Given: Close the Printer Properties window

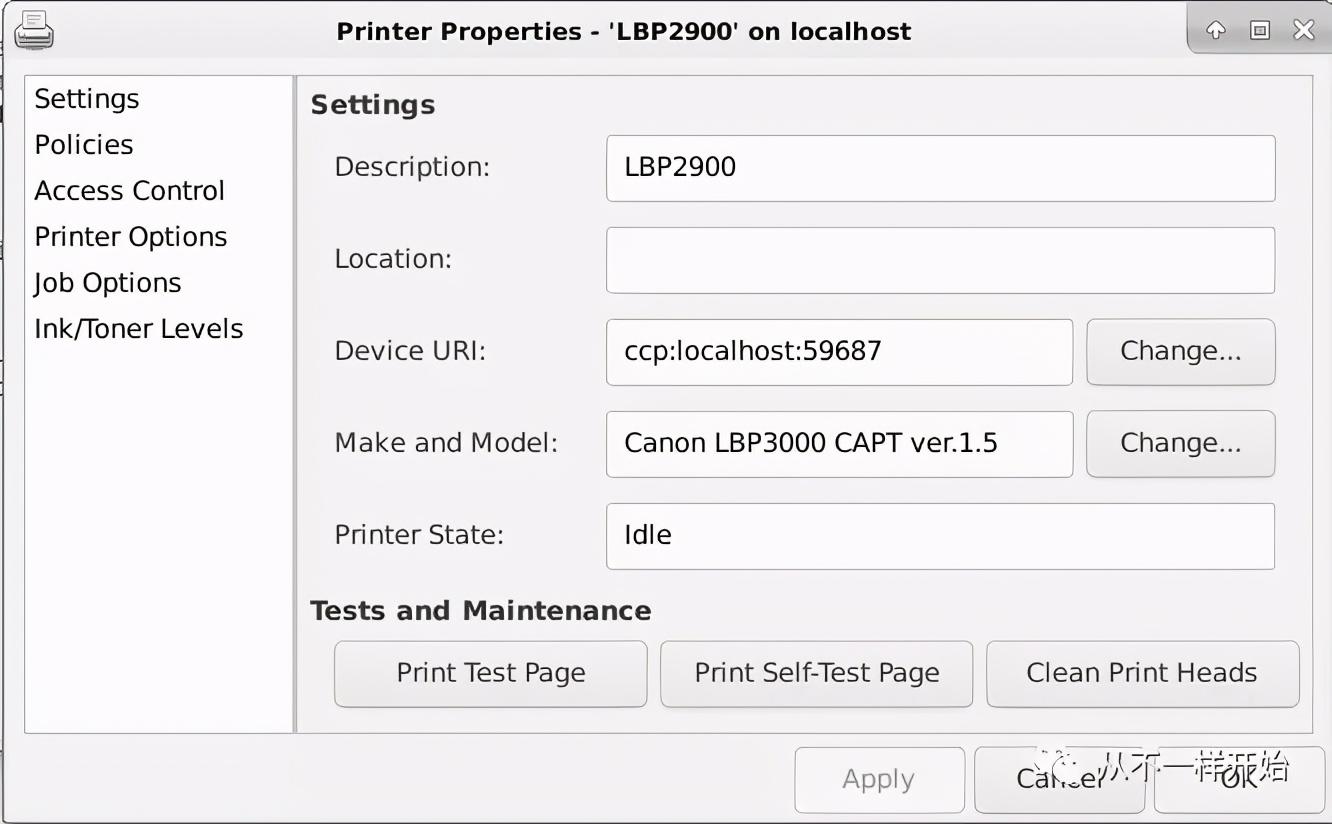Looking at the screenshot, I should pyautogui.click(x=1304, y=30).
